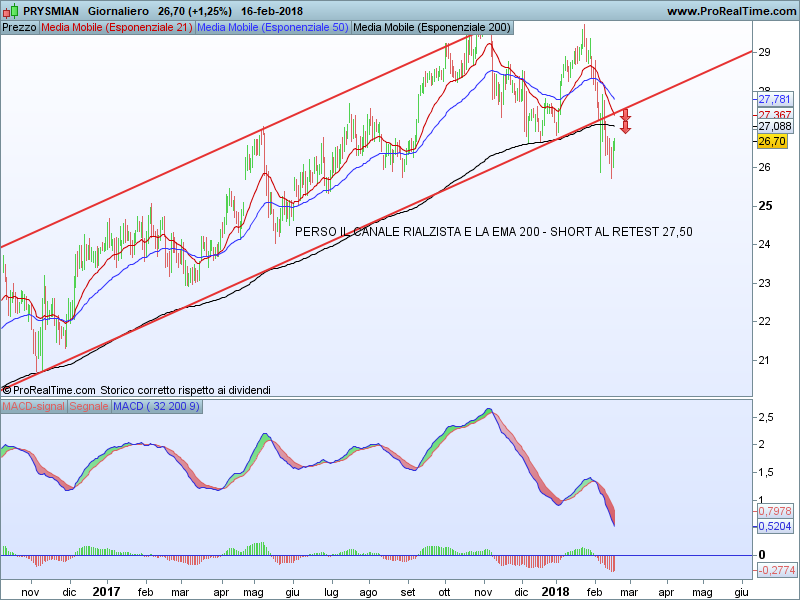Select the short al retest annotation text

click(494, 231)
